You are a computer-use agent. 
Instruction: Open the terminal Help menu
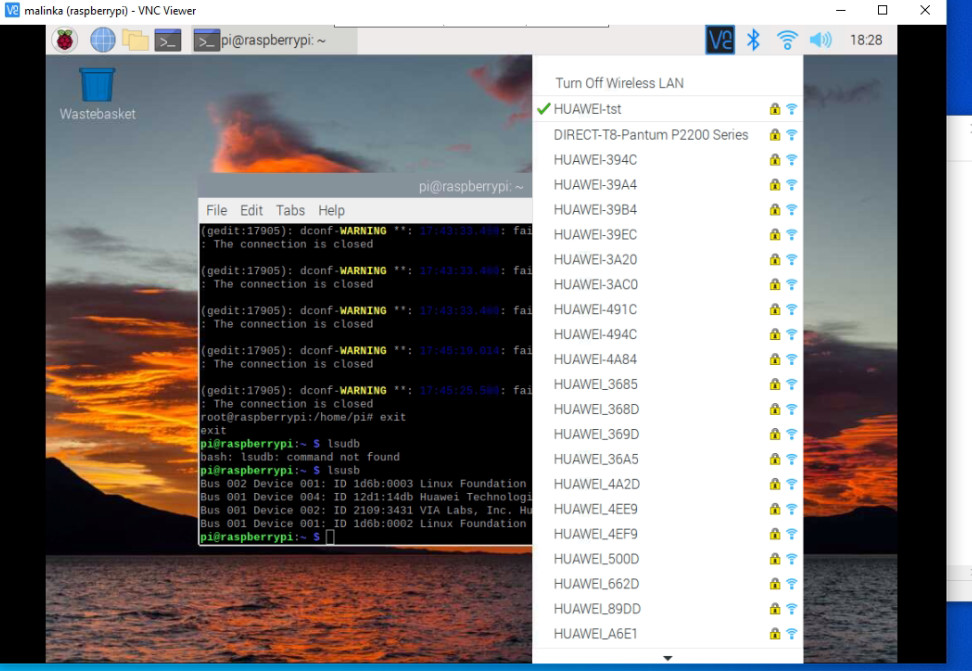pyautogui.click(x=331, y=210)
